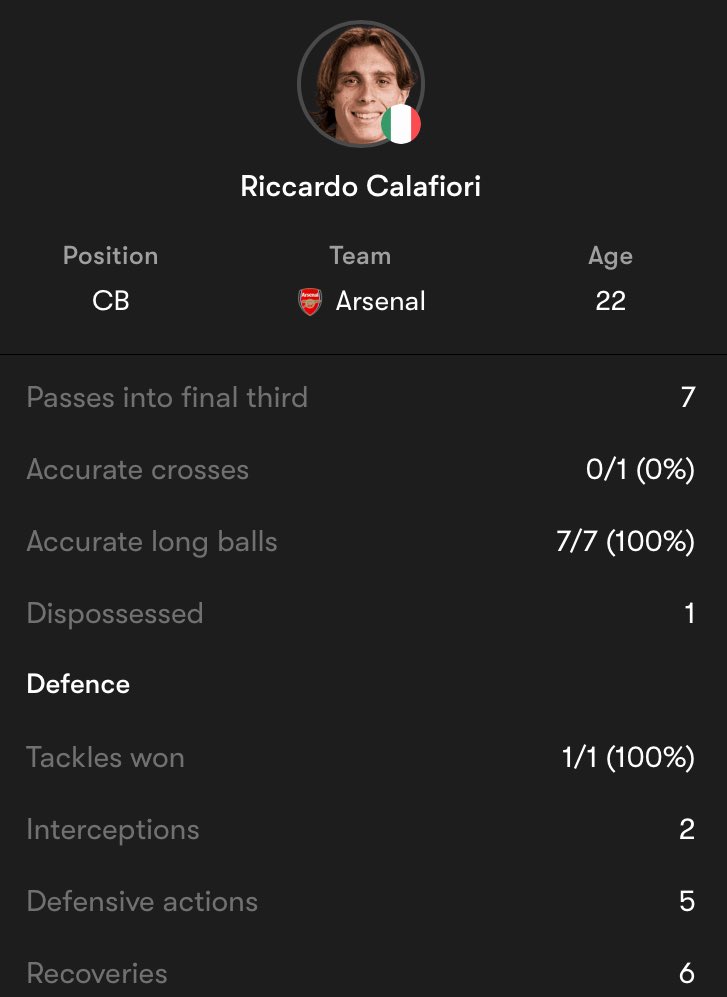Viewport: 727px width, 997px height.
Task: Select the Age column label
Action: [x=610, y=256]
